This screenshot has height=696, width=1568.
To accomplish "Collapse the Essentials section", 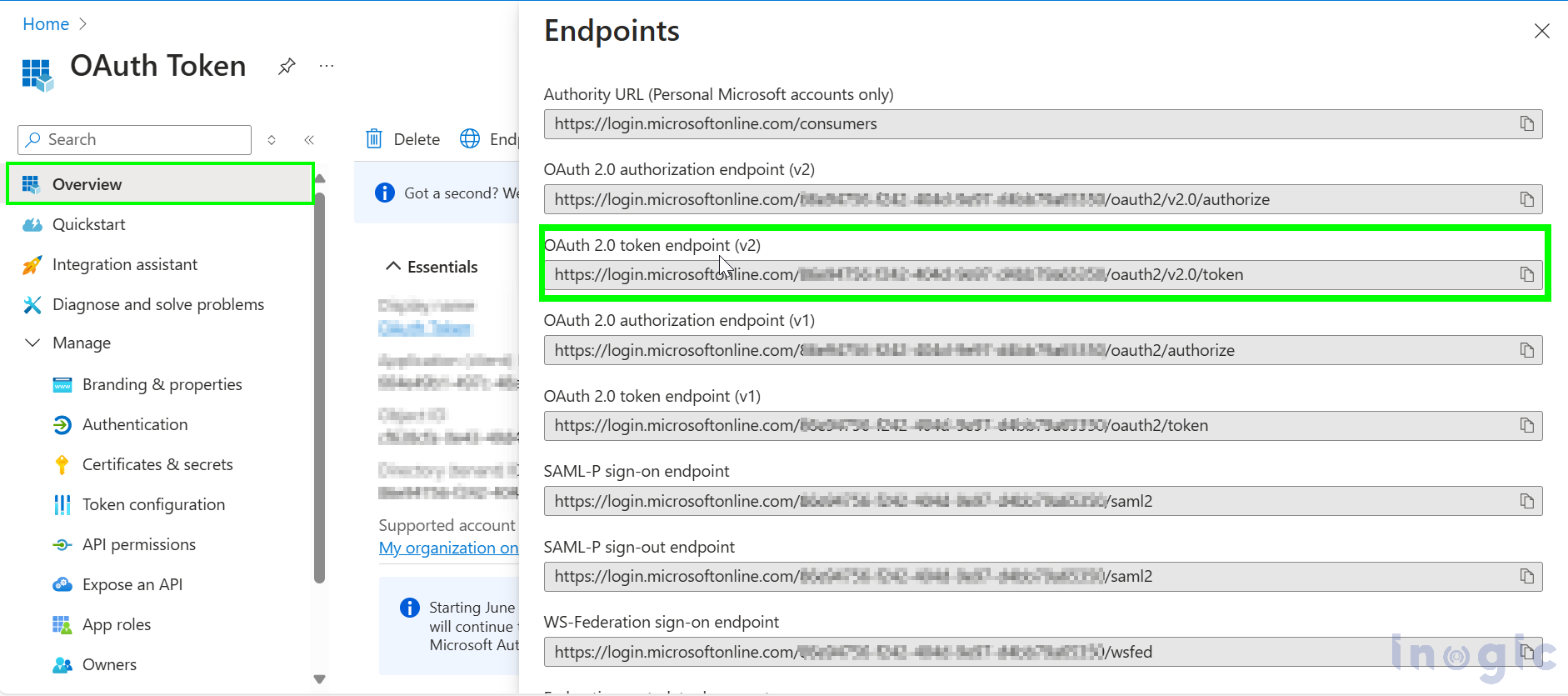I will 393,266.
